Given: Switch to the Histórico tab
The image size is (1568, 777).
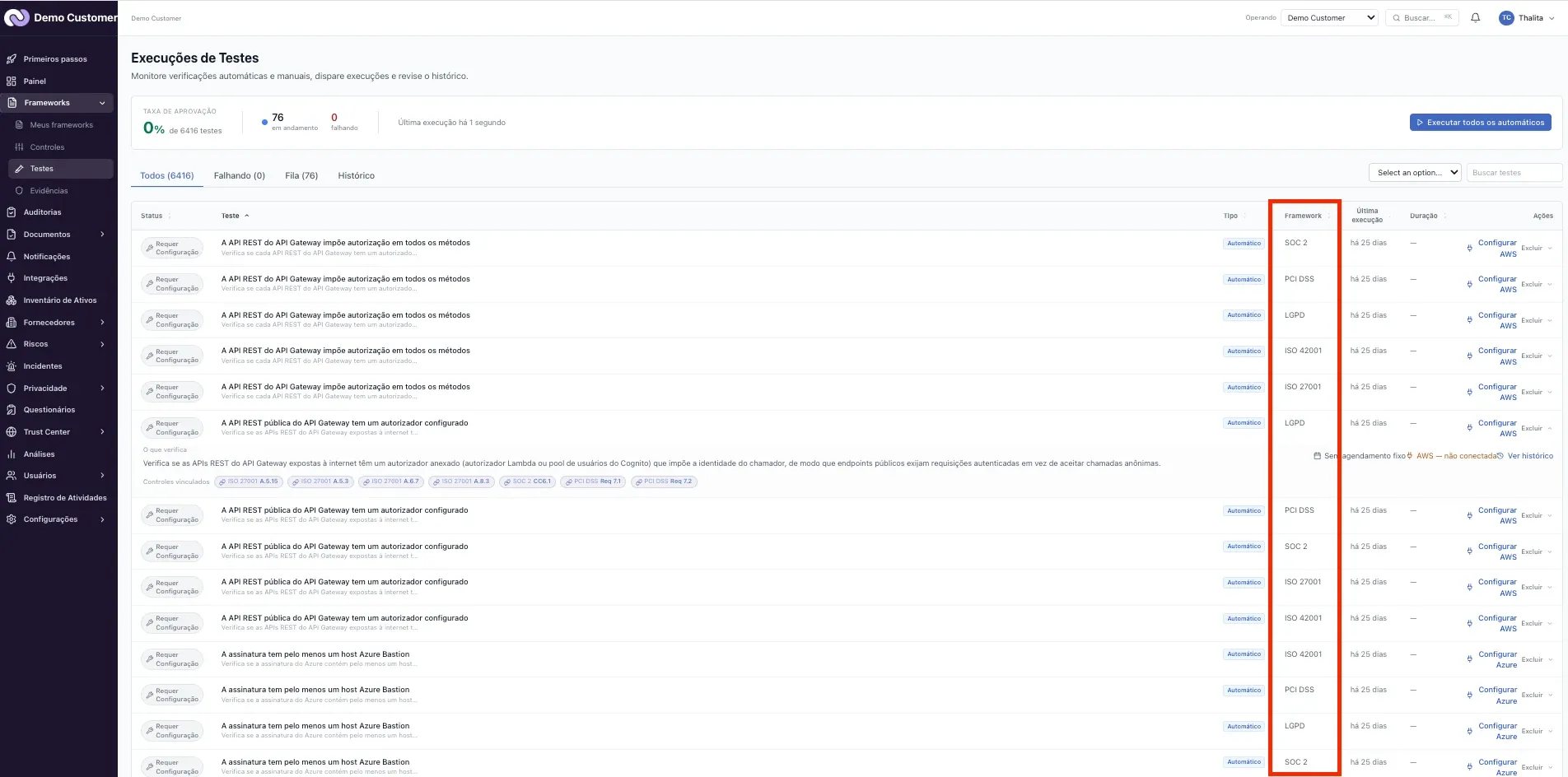Looking at the screenshot, I should pyautogui.click(x=356, y=175).
